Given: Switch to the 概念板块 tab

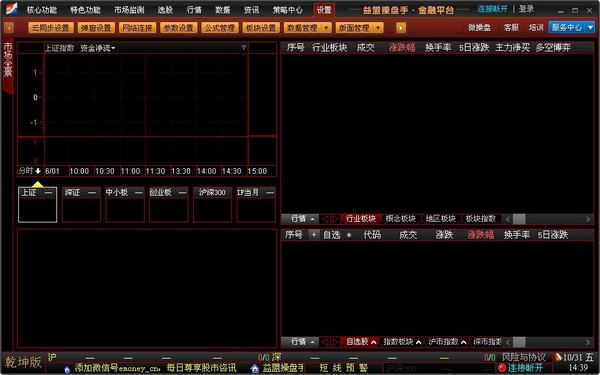Looking at the screenshot, I should (401, 219).
